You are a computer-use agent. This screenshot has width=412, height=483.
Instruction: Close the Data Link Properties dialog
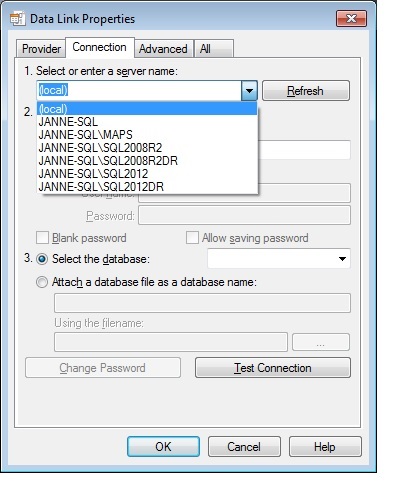point(351,18)
